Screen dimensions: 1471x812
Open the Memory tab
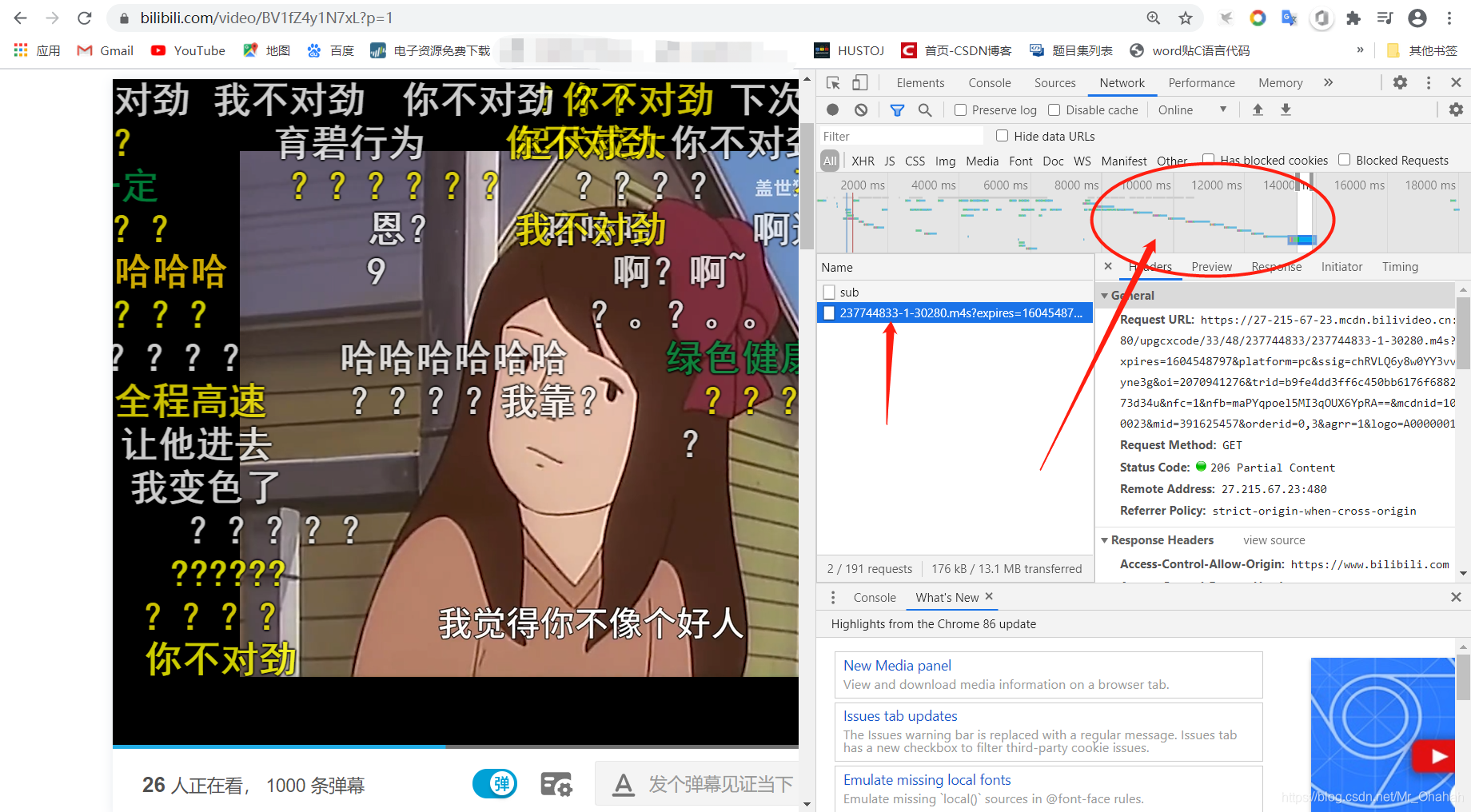(1281, 82)
